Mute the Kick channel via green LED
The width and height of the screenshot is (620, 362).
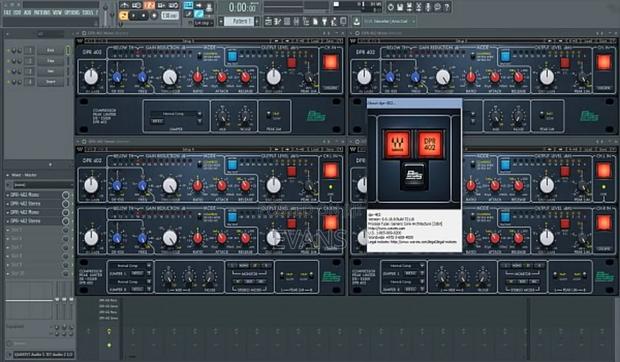[8, 51]
